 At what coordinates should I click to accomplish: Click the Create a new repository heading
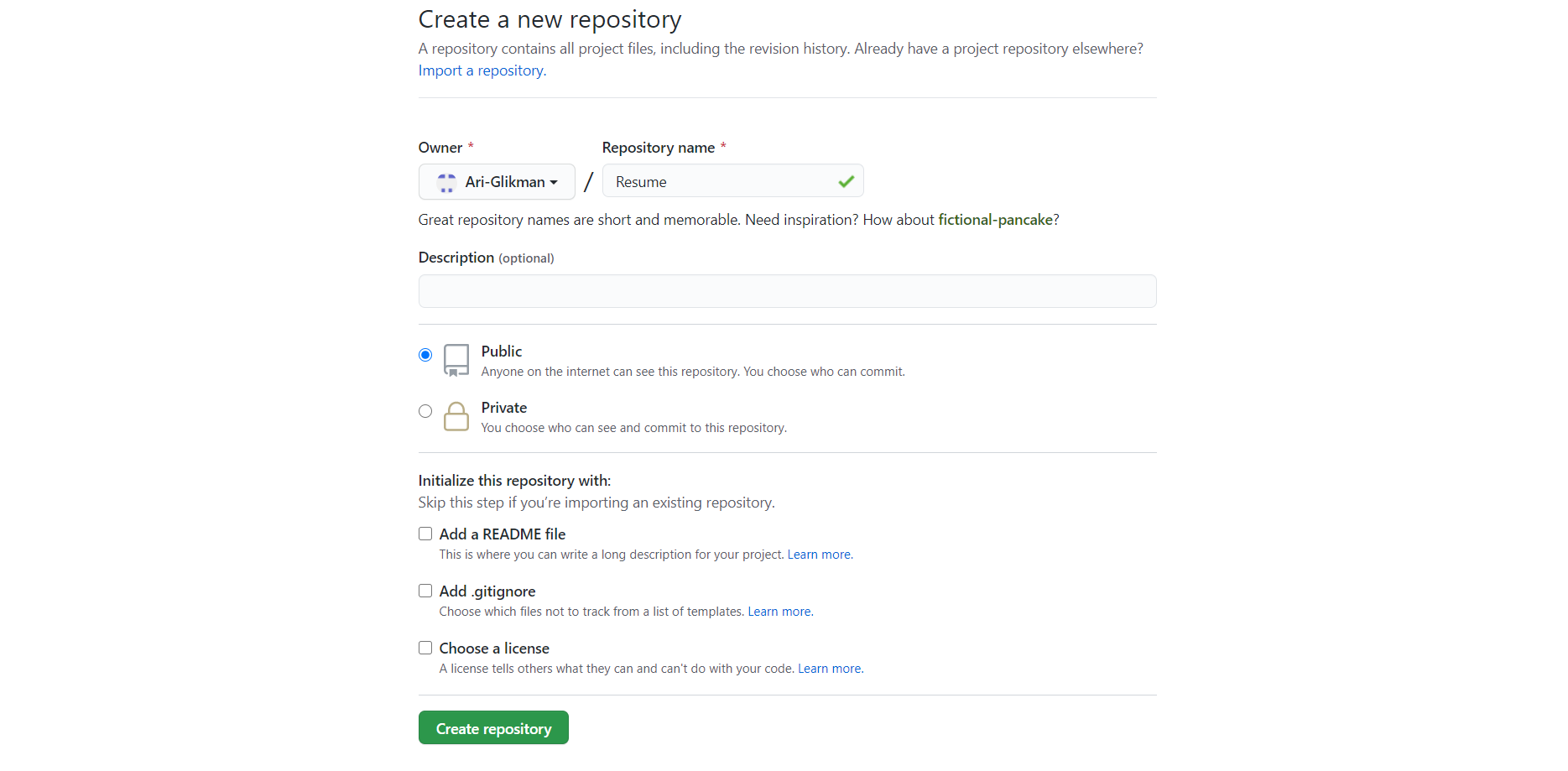point(550,18)
